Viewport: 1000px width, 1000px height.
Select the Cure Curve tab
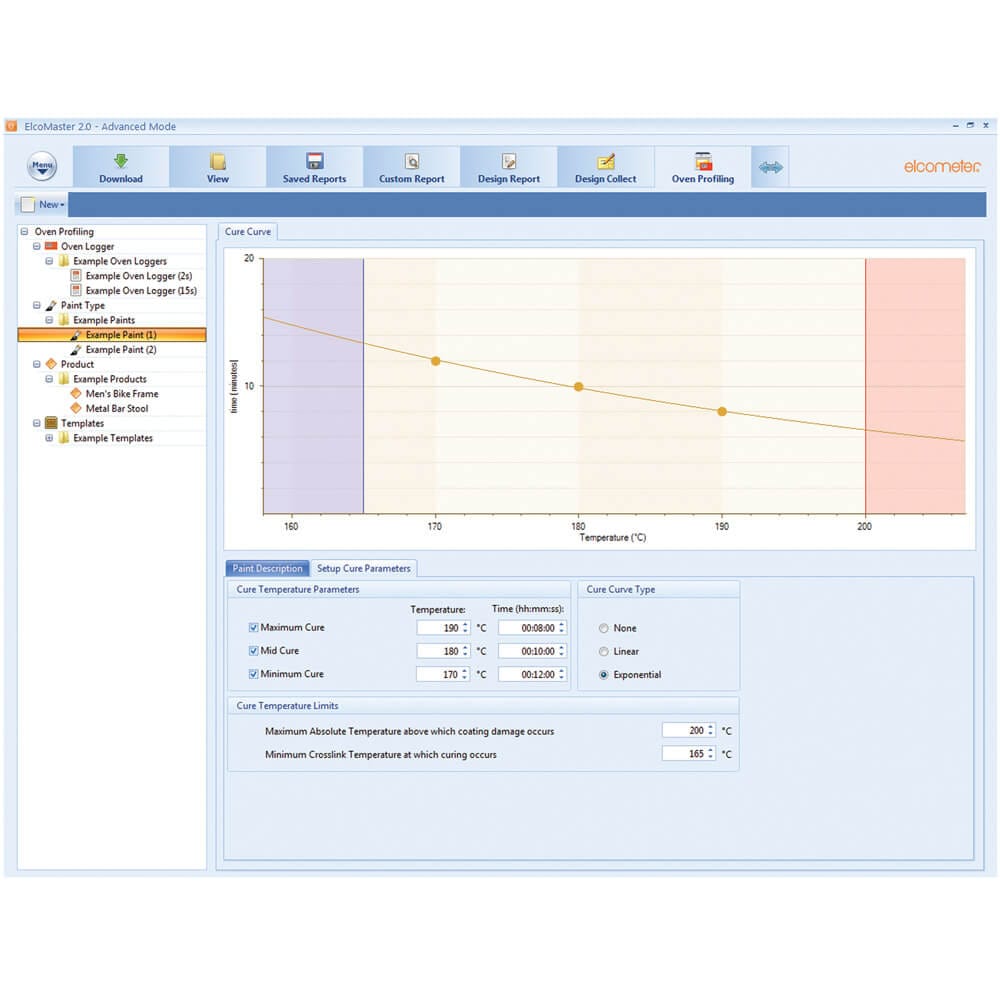247,231
